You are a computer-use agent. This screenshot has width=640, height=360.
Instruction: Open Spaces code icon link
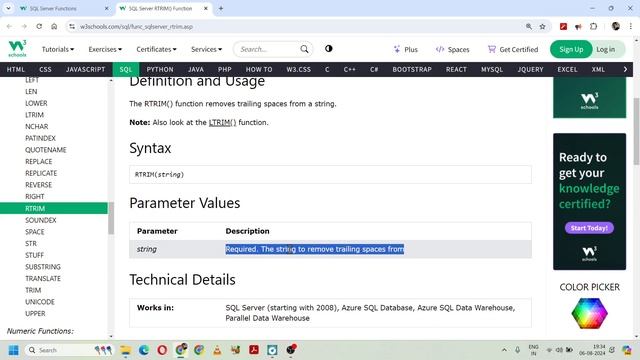(x=452, y=49)
